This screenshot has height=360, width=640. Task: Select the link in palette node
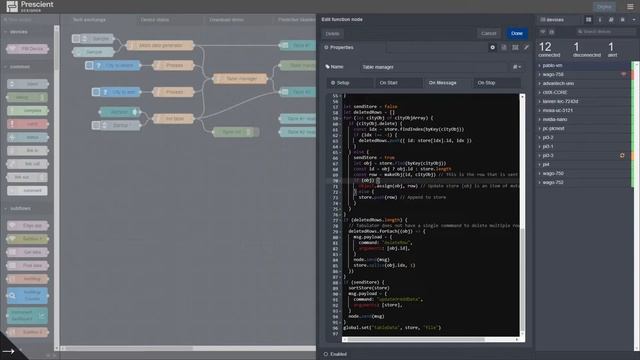(27, 151)
